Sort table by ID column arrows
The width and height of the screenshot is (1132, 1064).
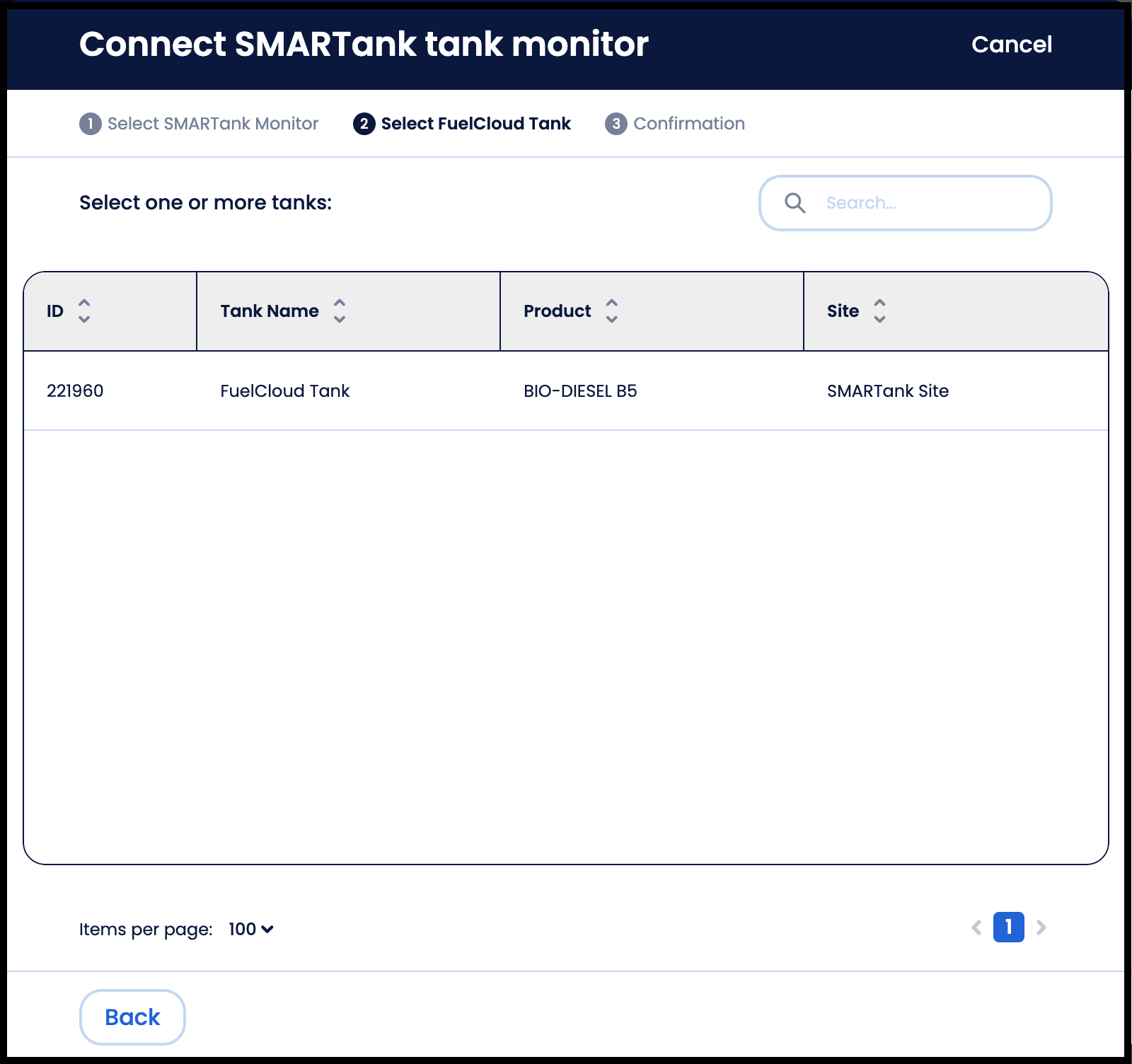tap(84, 311)
